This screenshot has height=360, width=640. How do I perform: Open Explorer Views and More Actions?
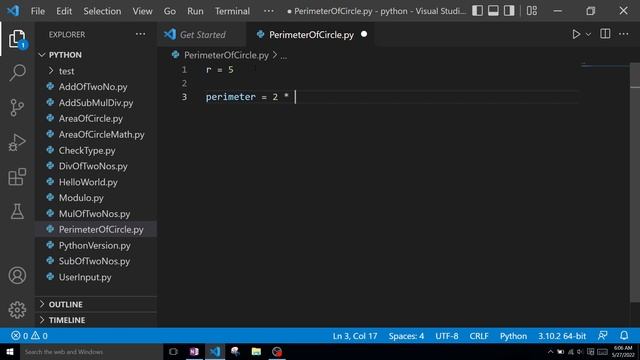tap(140, 34)
